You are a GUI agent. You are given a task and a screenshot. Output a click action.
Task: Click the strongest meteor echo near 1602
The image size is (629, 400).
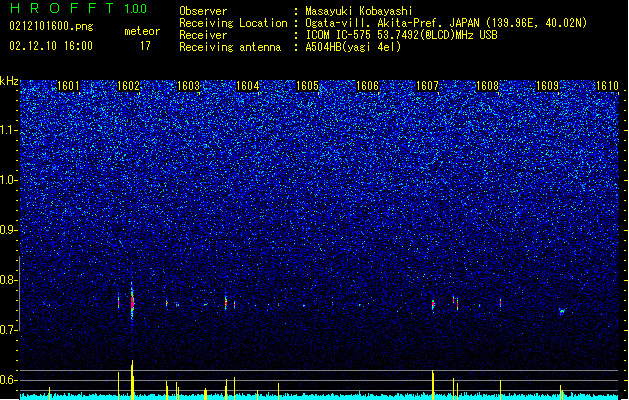point(132,302)
